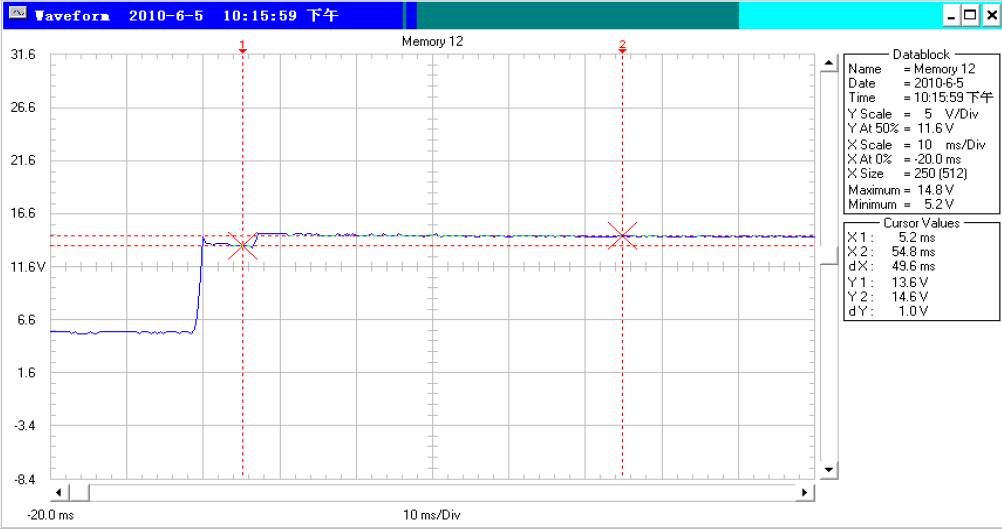This screenshot has width=1002, height=529.
Task: Select the red X crosshair on cursor 1
Action: point(242,246)
